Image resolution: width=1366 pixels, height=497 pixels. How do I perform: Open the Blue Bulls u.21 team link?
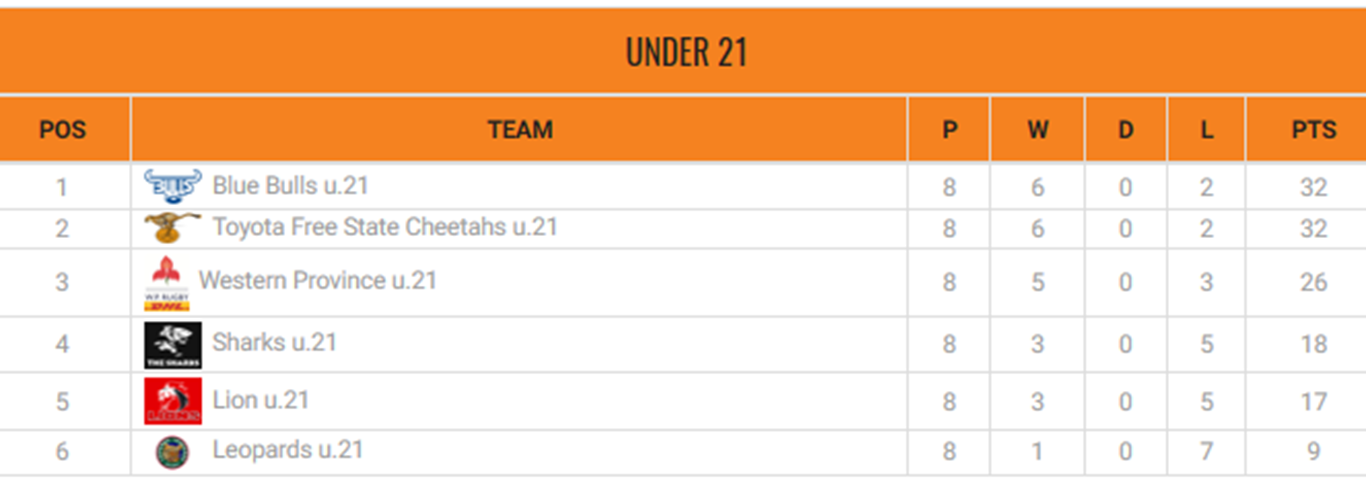click(291, 186)
